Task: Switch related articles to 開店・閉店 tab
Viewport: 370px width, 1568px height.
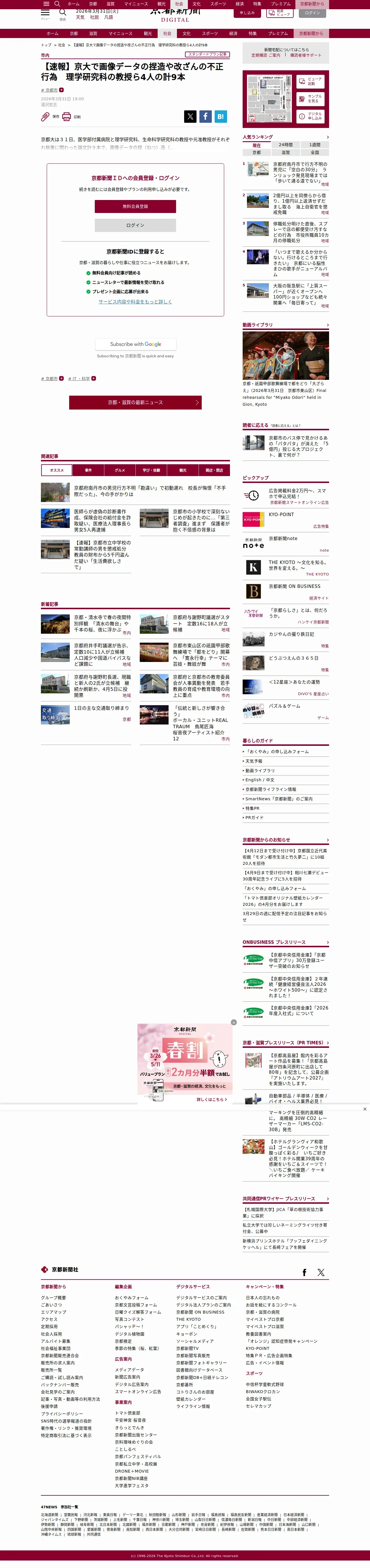Action: (214, 470)
